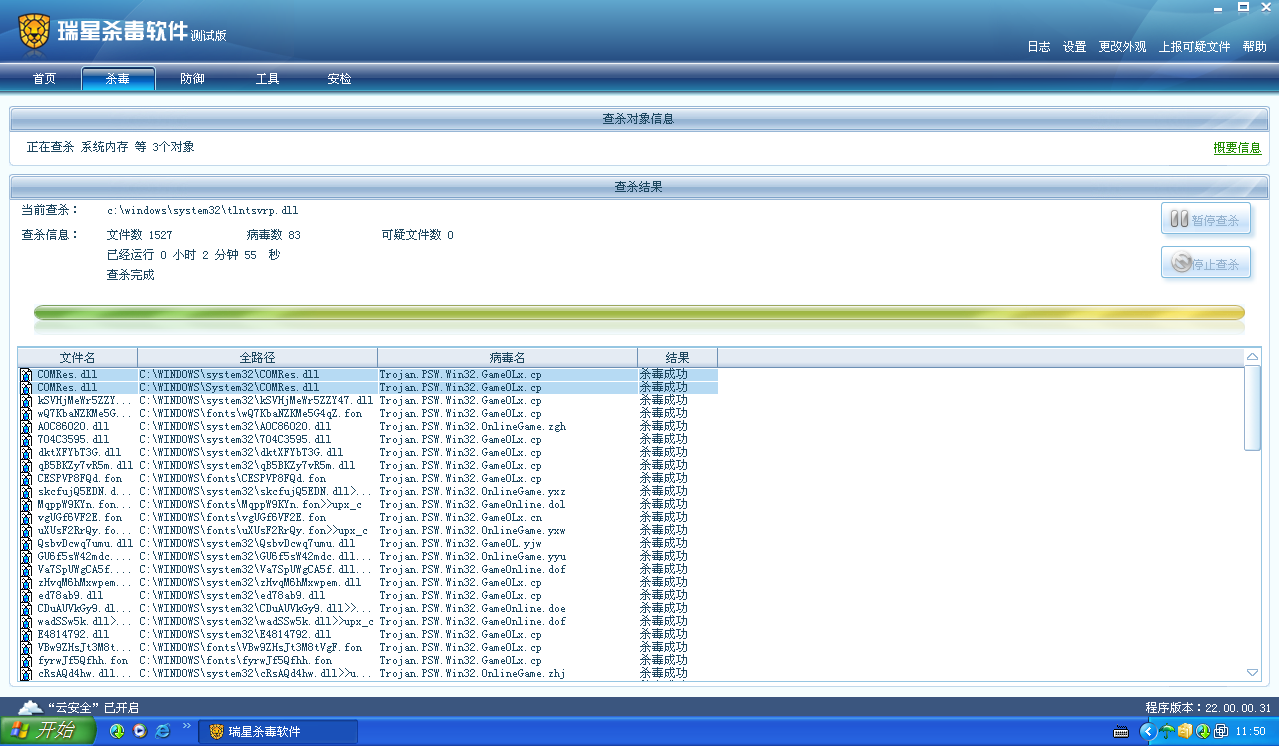1279x746 pixels.
Task: Click the file icon beside qB5BKZy7vR5m.dll
Action: click(27, 465)
